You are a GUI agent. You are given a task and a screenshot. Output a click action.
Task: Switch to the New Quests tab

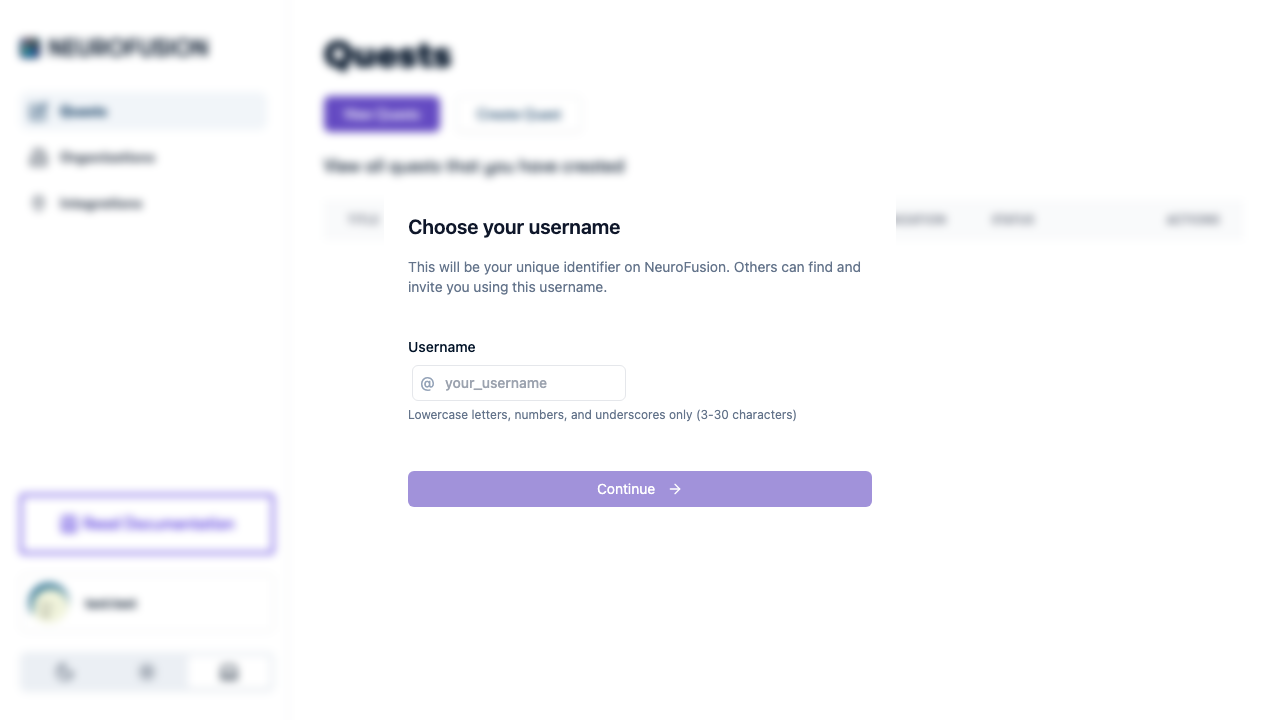[381, 114]
